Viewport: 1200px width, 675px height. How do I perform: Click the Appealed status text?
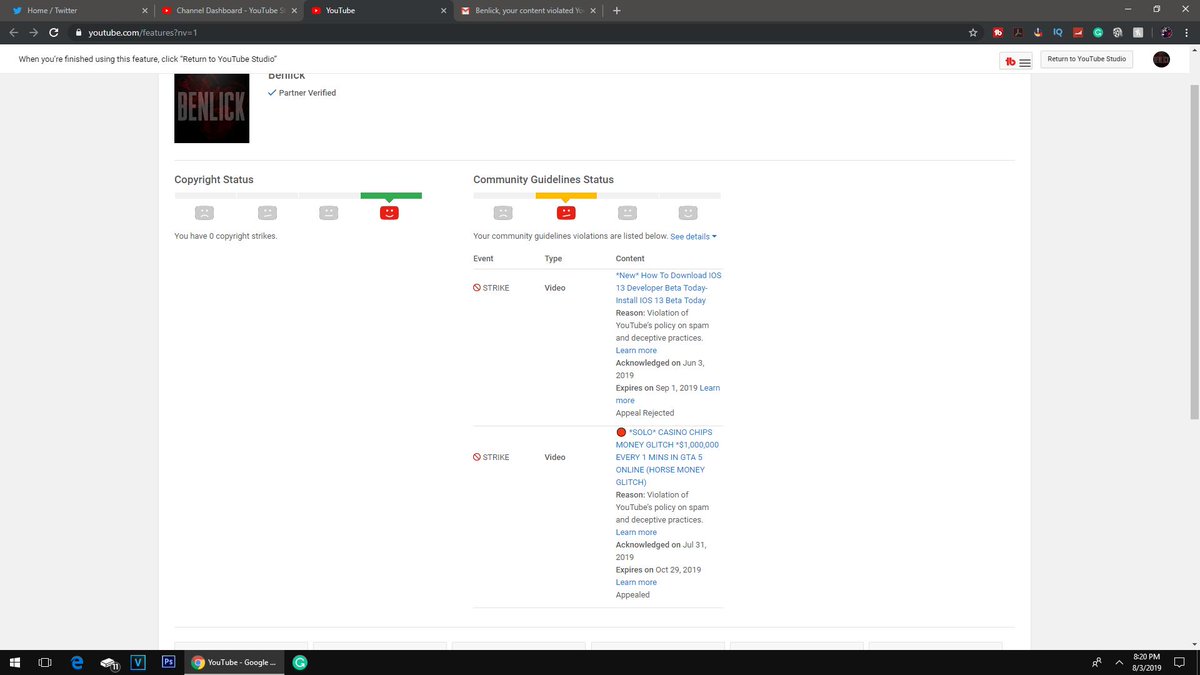633,595
